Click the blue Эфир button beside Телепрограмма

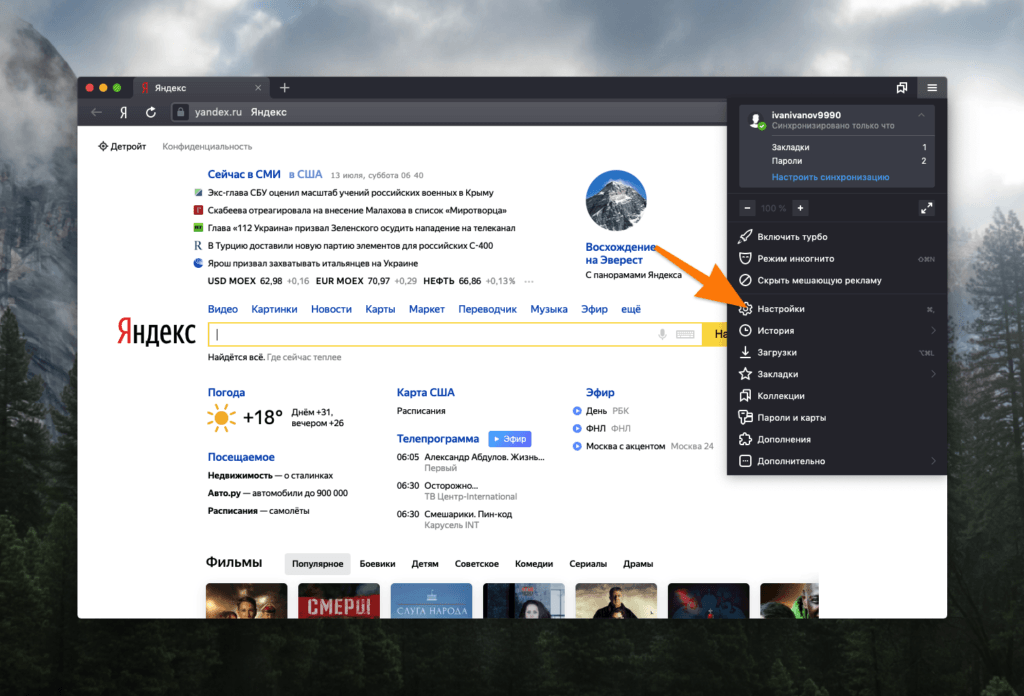(x=510, y=439)
